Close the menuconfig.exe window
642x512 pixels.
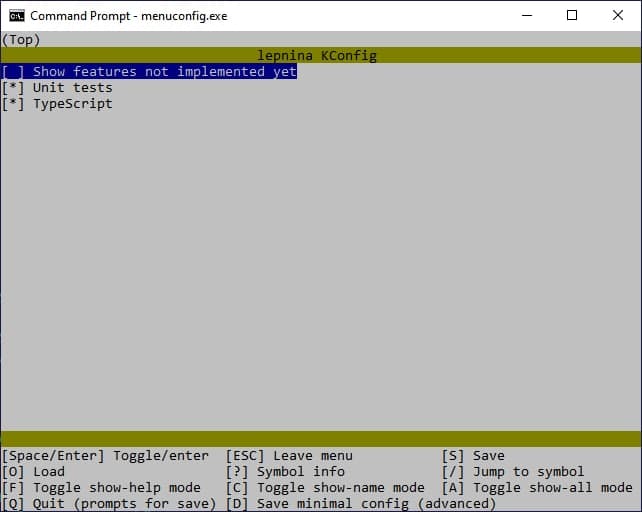click(x=618, y=16)
